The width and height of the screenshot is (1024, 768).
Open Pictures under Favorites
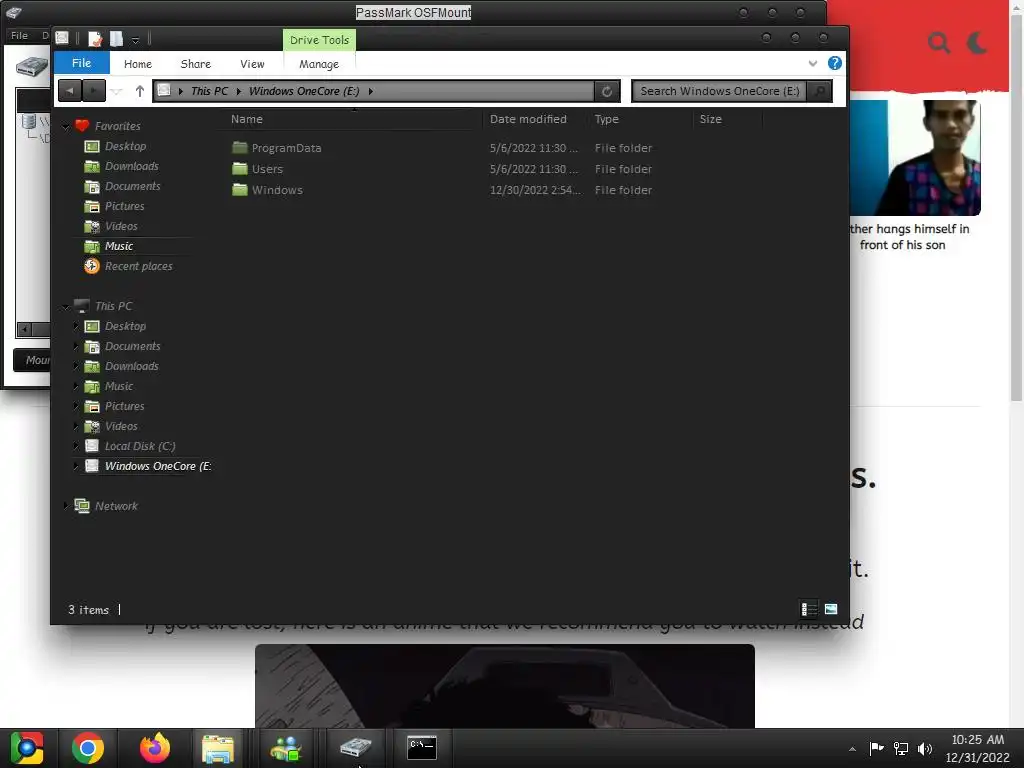(124, 206)
